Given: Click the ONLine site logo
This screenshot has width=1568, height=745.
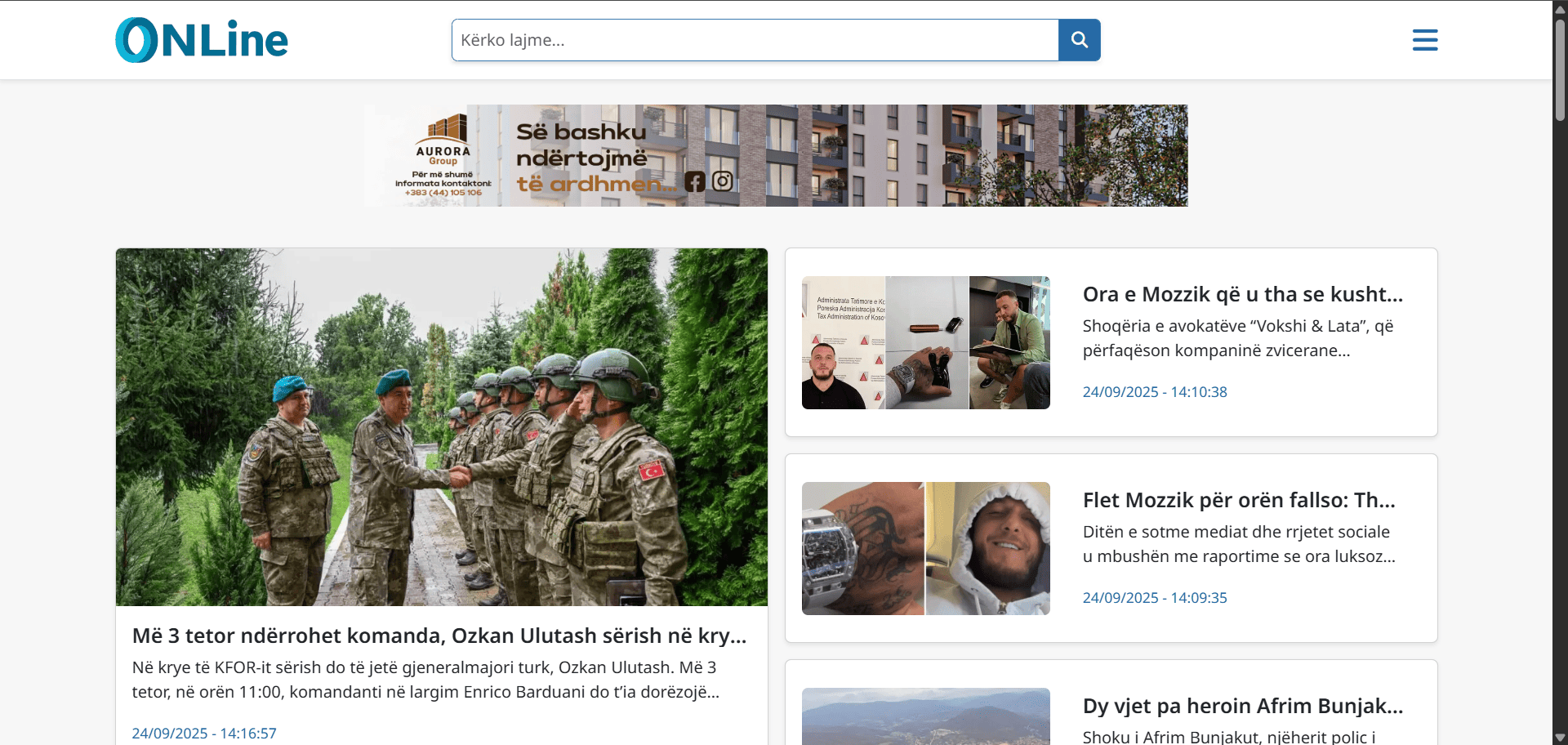Looking at the screenshot, I should click(x=202, y=40).
